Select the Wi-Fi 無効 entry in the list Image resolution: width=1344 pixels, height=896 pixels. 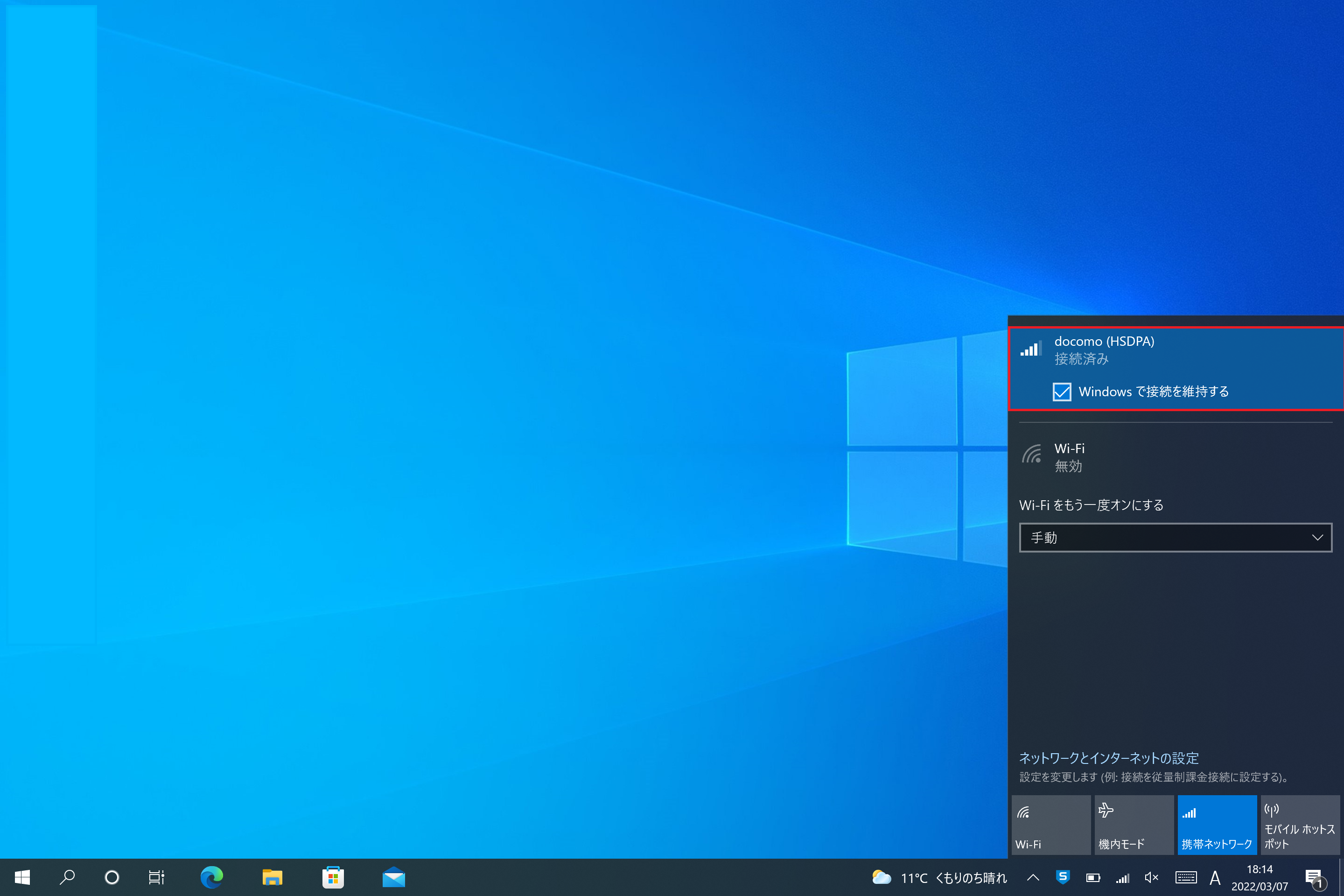coord(1176,457)
